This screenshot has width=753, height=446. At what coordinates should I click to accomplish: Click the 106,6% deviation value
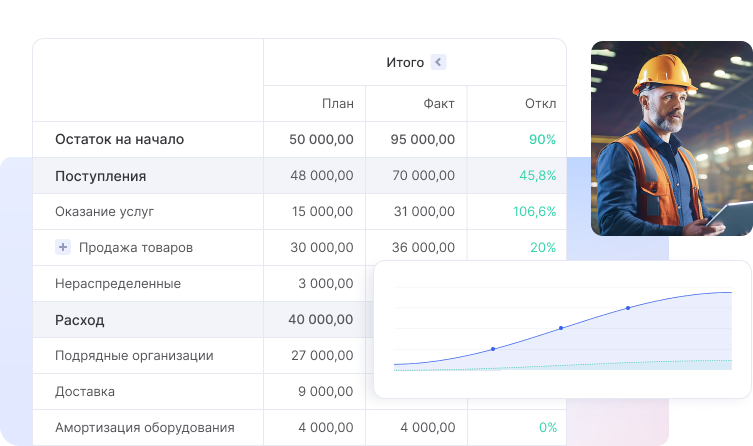coord(534,212)
